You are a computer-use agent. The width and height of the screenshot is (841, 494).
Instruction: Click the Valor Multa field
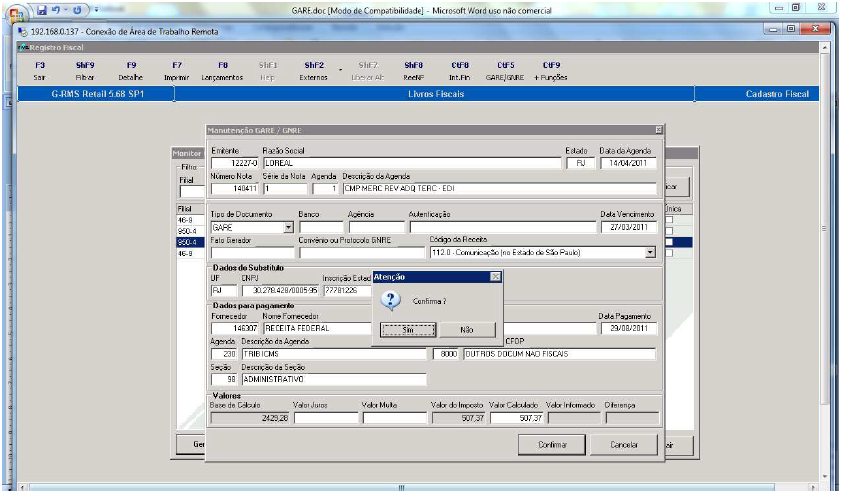click(394, 418)
